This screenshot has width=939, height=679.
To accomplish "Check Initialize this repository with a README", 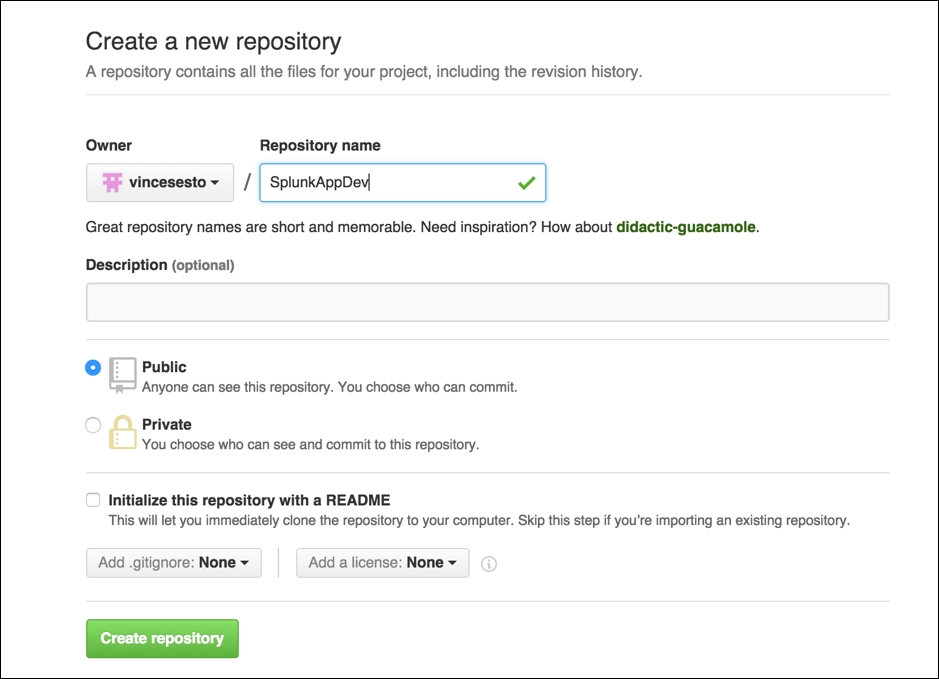I will (93, 499).
